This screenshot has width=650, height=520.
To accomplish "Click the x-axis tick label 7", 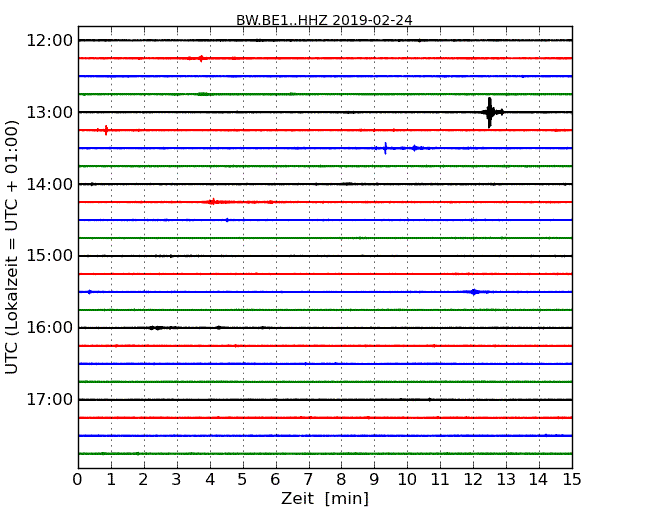I will pyautogui.click(x=308, y=480).
